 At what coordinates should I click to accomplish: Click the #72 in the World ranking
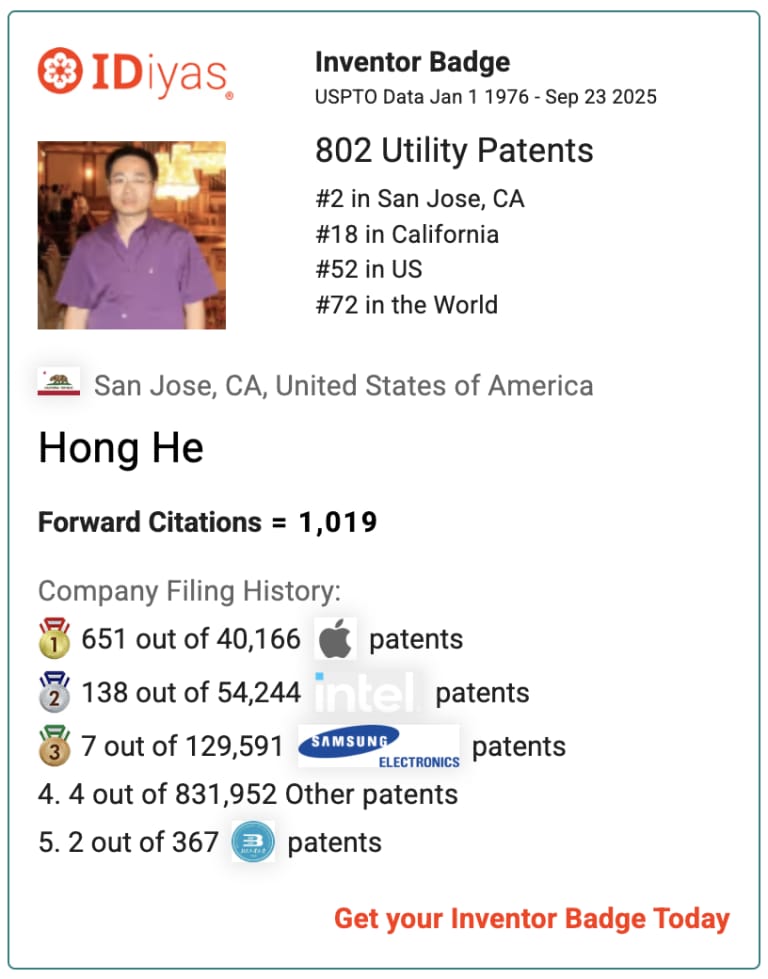pyautogui.click(x=406, y=304)
